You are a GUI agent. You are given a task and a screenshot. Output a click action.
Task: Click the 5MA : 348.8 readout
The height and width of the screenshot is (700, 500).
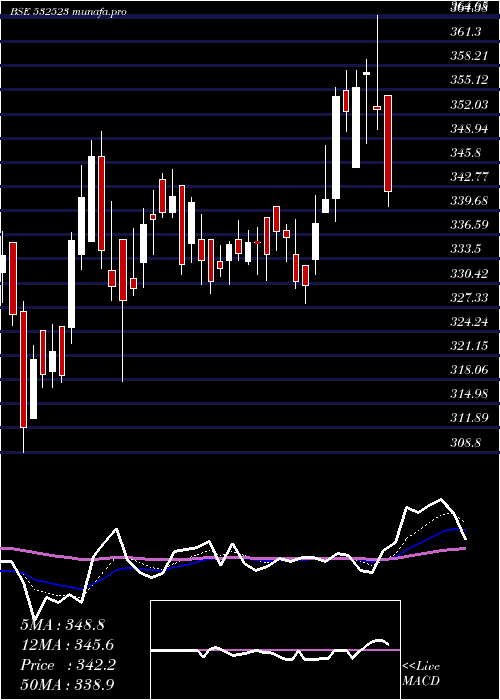(x=62, y=625)
